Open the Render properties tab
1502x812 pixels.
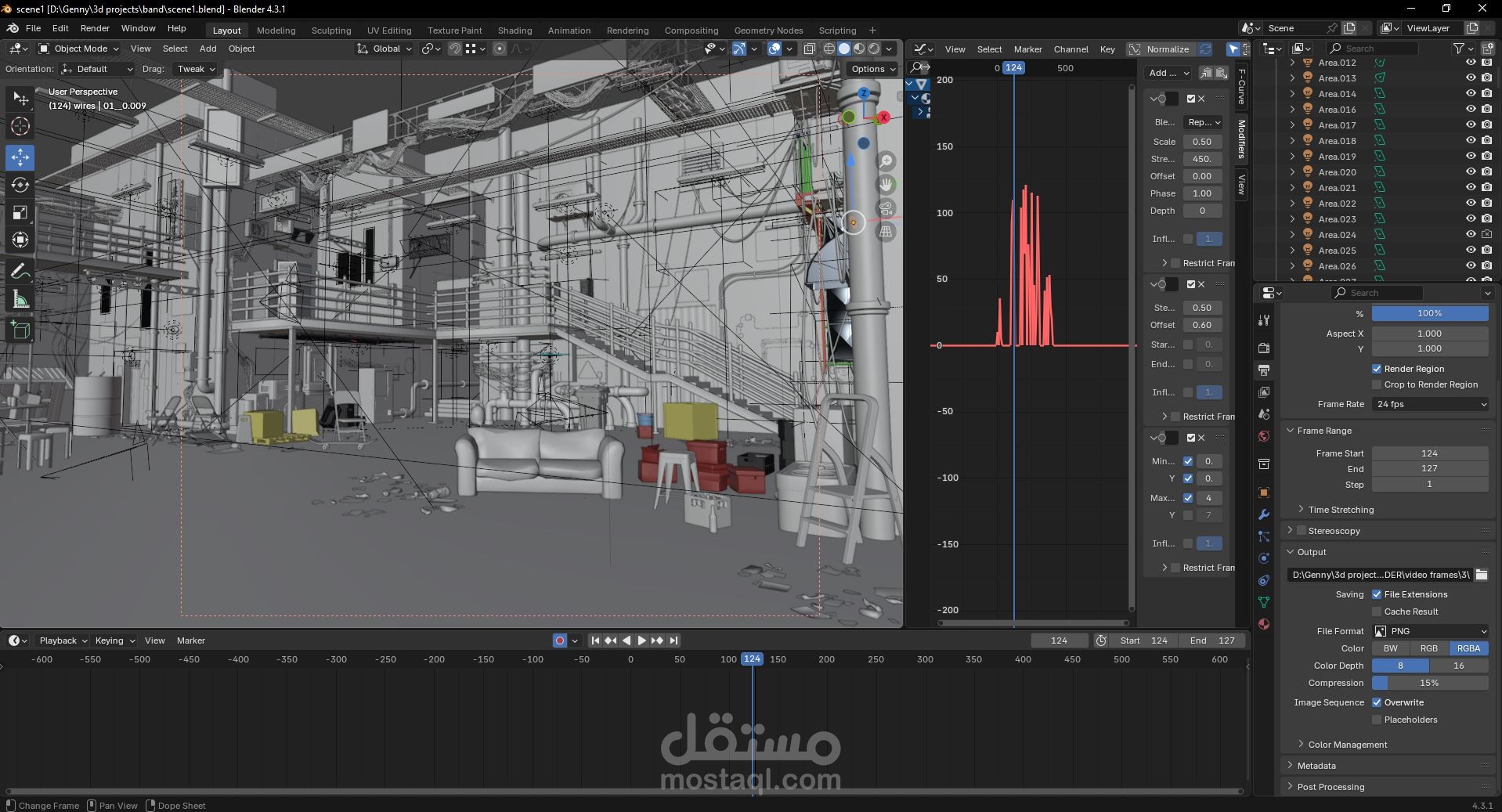(1264, 348)
